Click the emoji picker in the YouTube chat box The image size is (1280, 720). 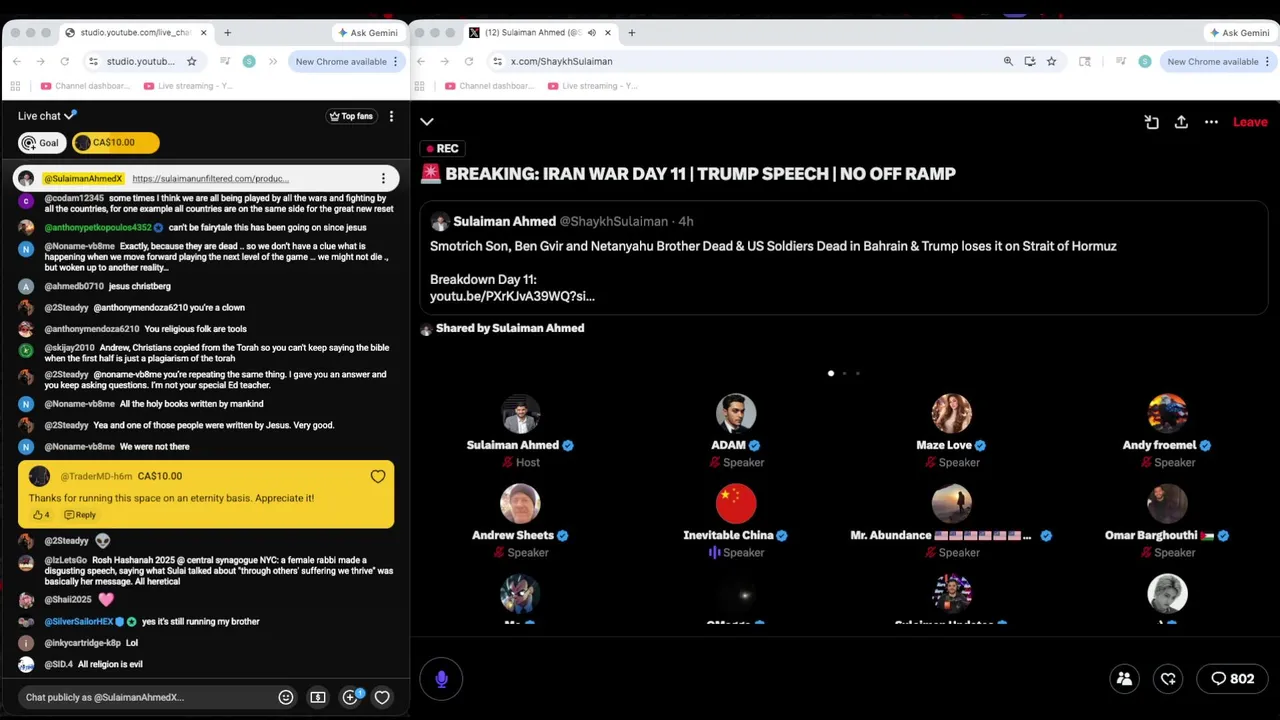pyautogui.click(x=286, y=697)
